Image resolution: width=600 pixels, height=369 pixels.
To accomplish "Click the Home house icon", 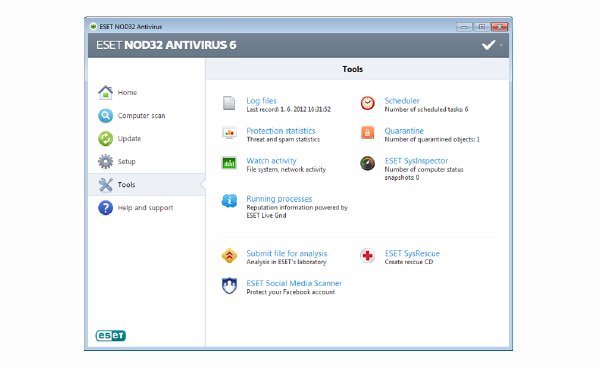I will [105, 92].
